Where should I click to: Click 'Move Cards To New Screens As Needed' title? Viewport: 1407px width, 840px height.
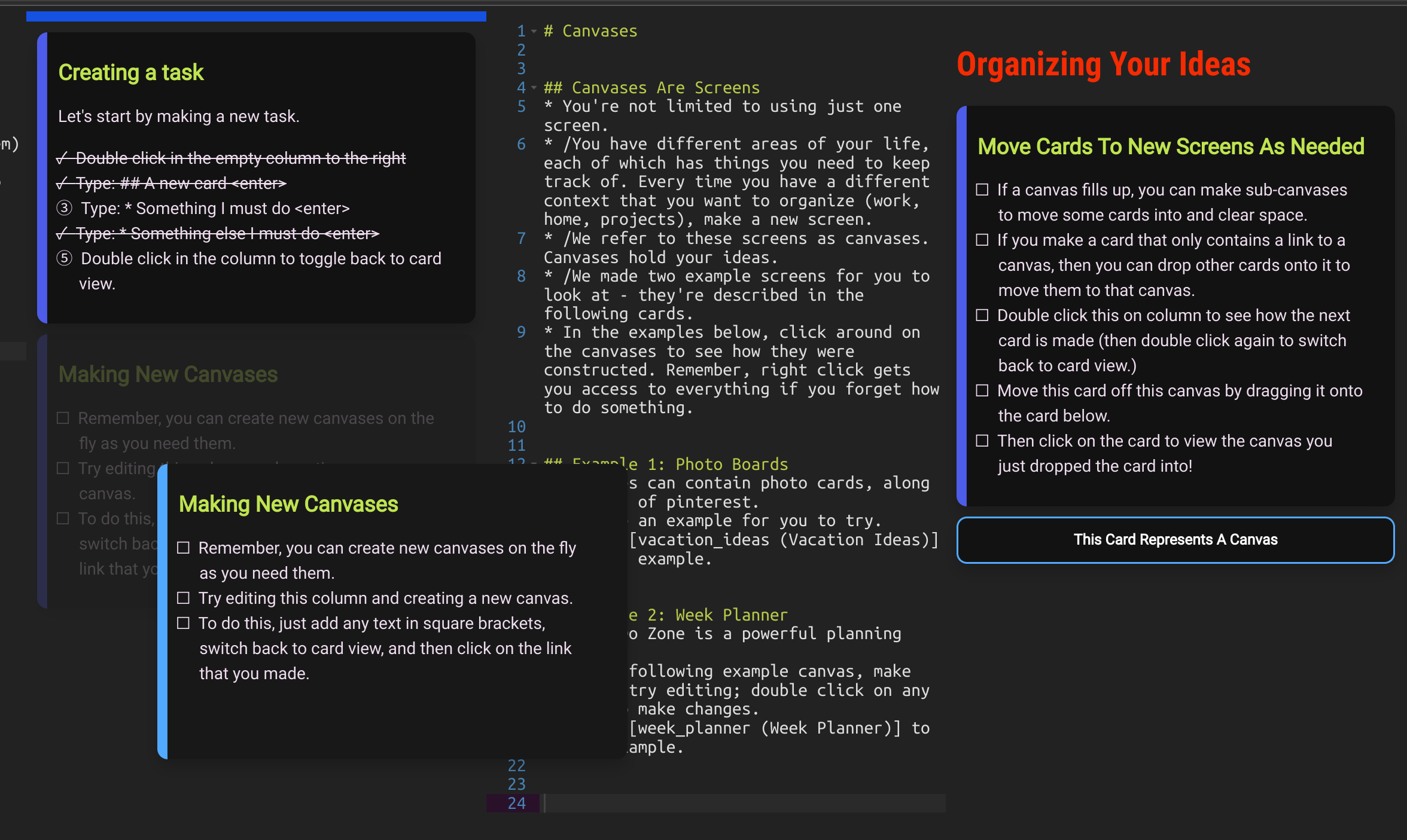click(x=1171, y=146)
